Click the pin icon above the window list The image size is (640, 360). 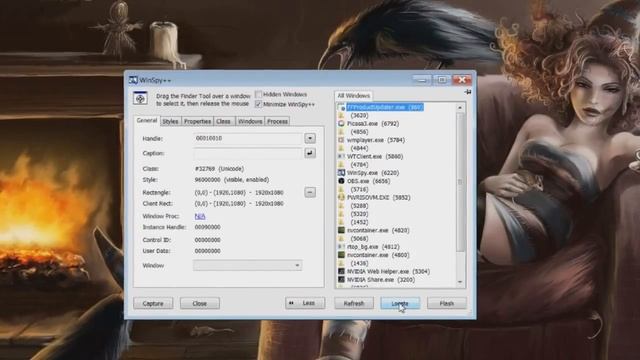(468, 92)
